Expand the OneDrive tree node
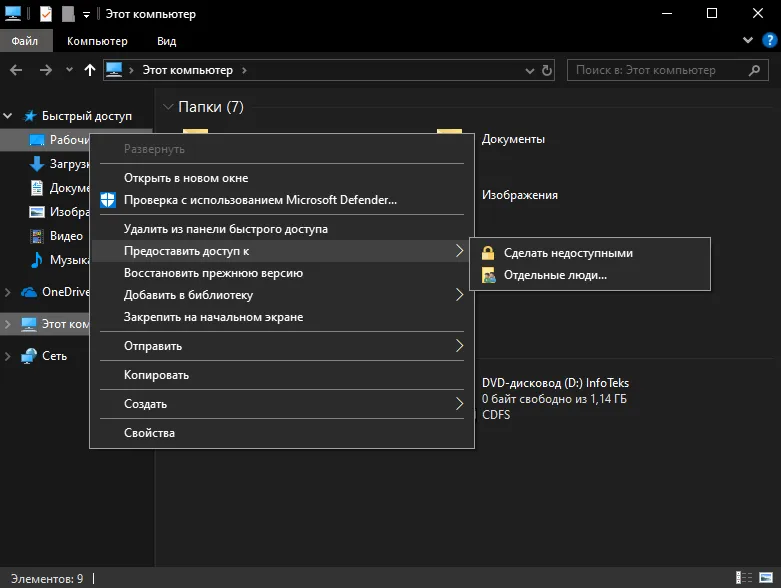781x588 pixels. pos(7,292)
